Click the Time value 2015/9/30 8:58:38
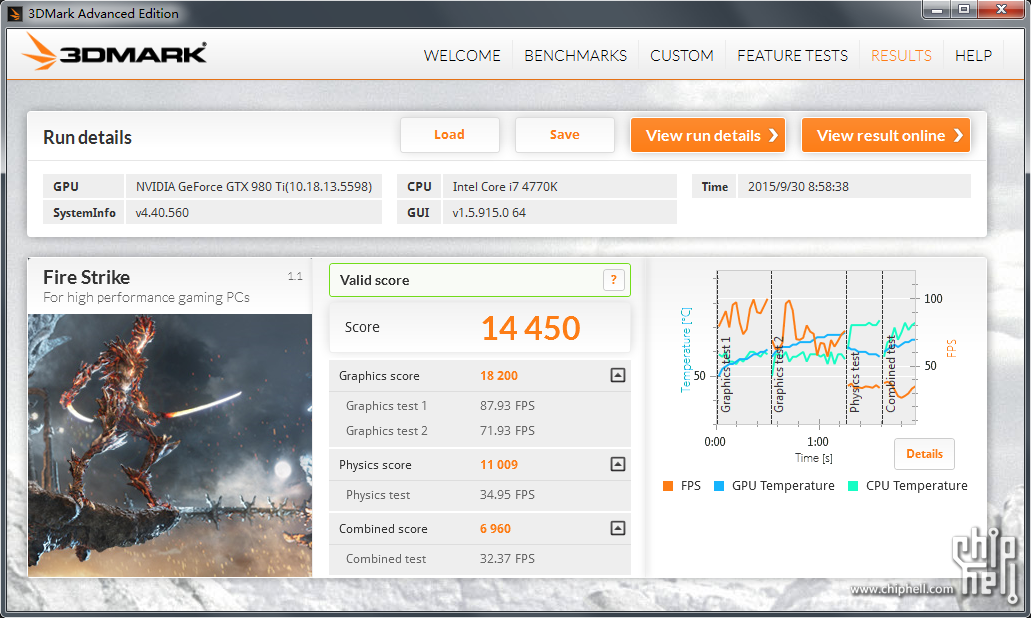 [x=798, y=186]
